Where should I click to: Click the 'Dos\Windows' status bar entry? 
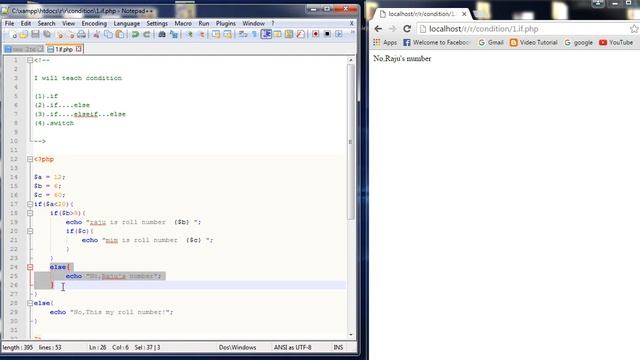(x=238, y=347)
